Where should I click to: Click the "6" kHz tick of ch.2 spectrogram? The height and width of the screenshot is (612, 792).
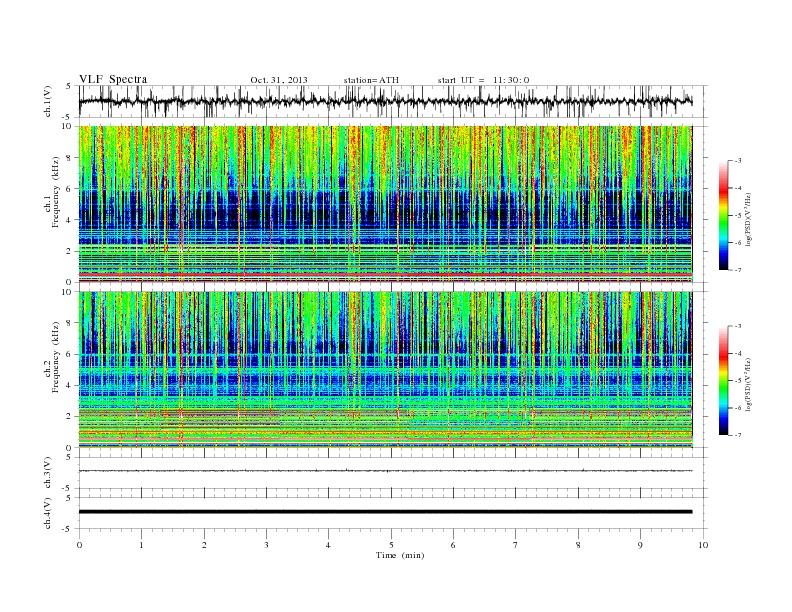pyautogui.click(x=70, y=354)
